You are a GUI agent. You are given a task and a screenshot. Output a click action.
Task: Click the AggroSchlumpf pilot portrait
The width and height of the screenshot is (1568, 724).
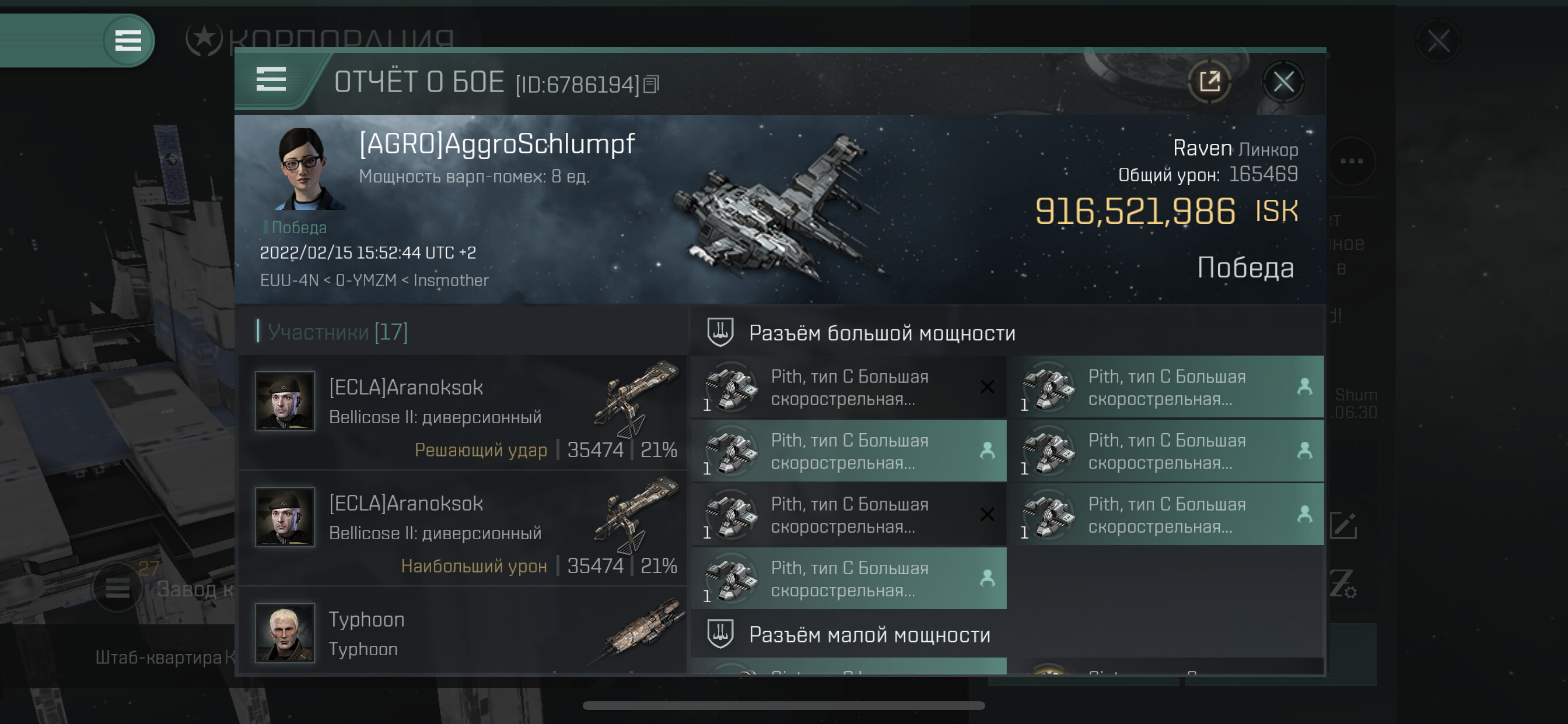pyautogui.click(x=306, y=168)
